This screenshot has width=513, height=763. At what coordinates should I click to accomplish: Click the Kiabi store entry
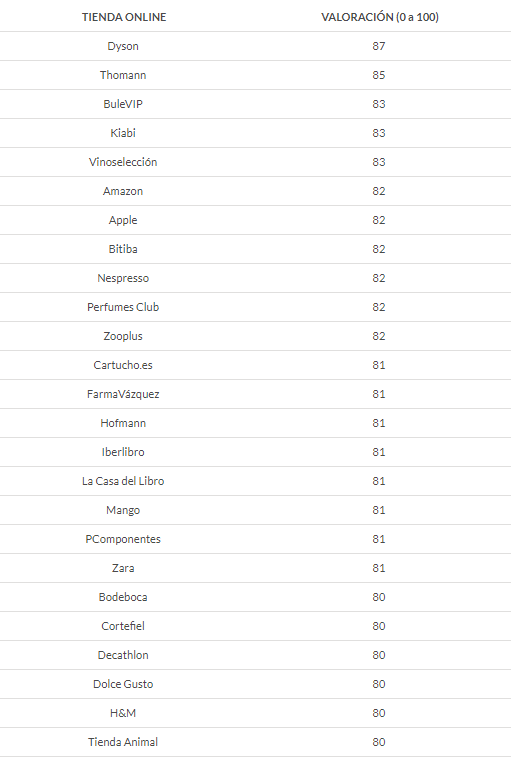(123, 133)
